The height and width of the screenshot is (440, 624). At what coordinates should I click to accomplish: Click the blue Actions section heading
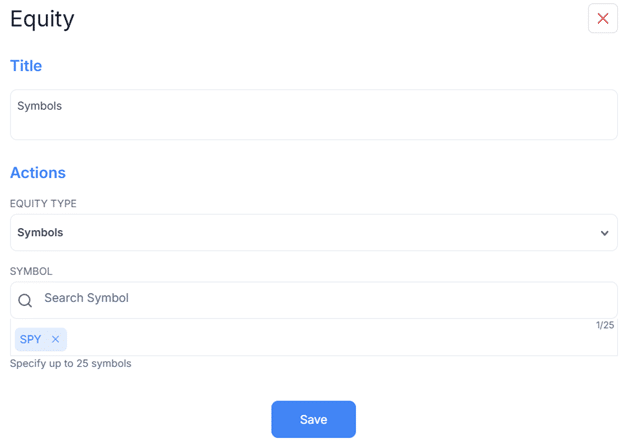[38, 173]
